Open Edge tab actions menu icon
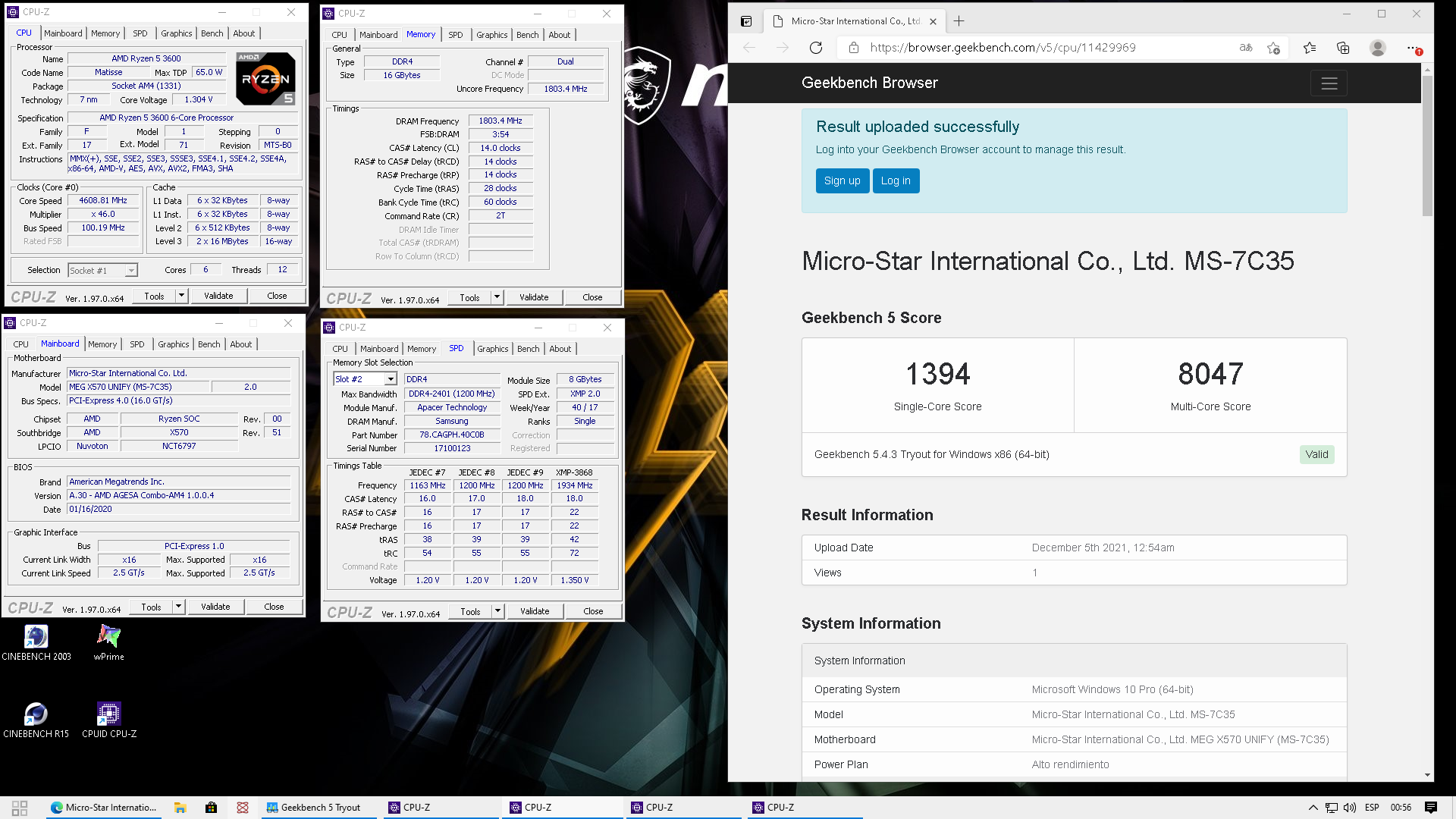This screenshot has height=819, width=1456. coord(746,21)
